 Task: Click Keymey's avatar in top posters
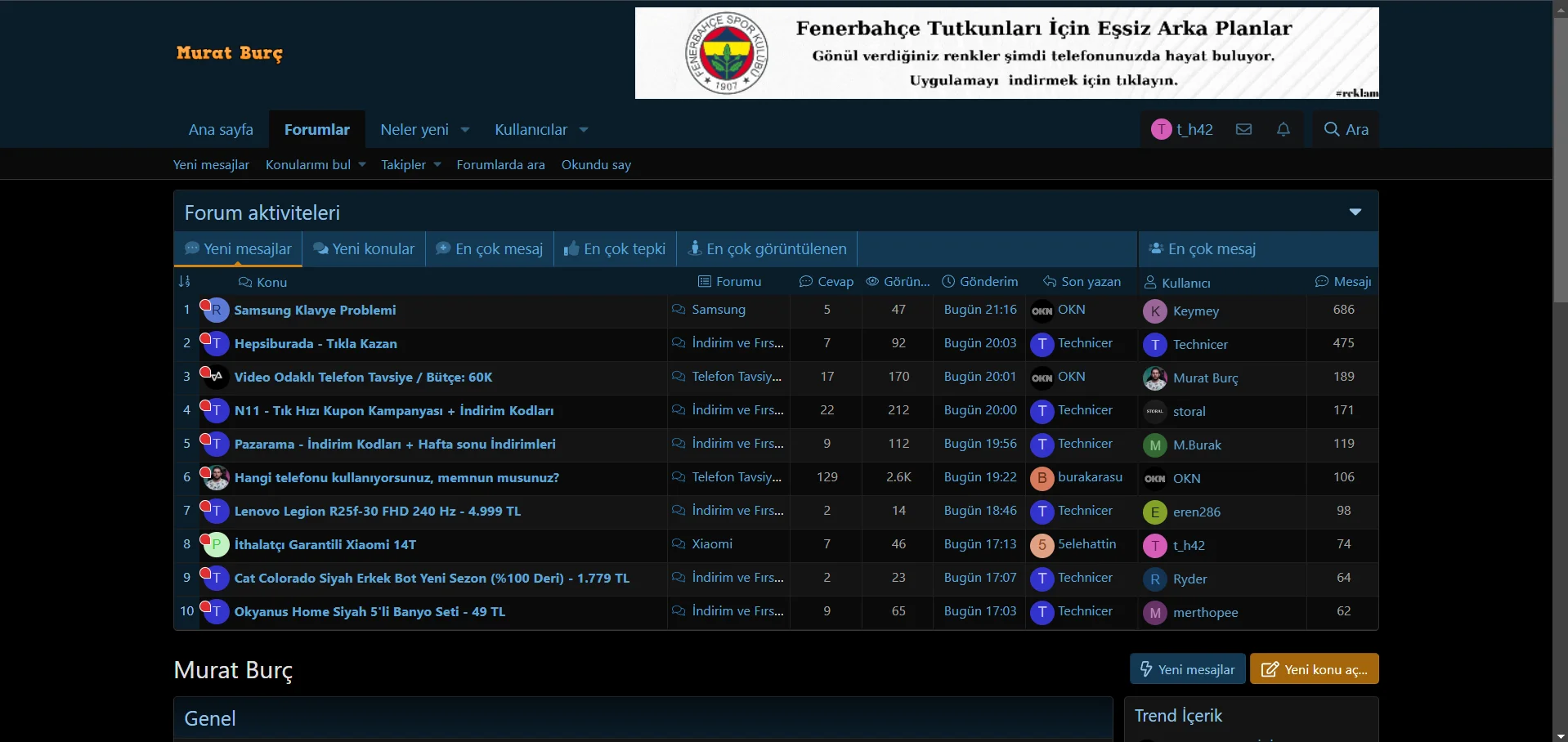1154,311
